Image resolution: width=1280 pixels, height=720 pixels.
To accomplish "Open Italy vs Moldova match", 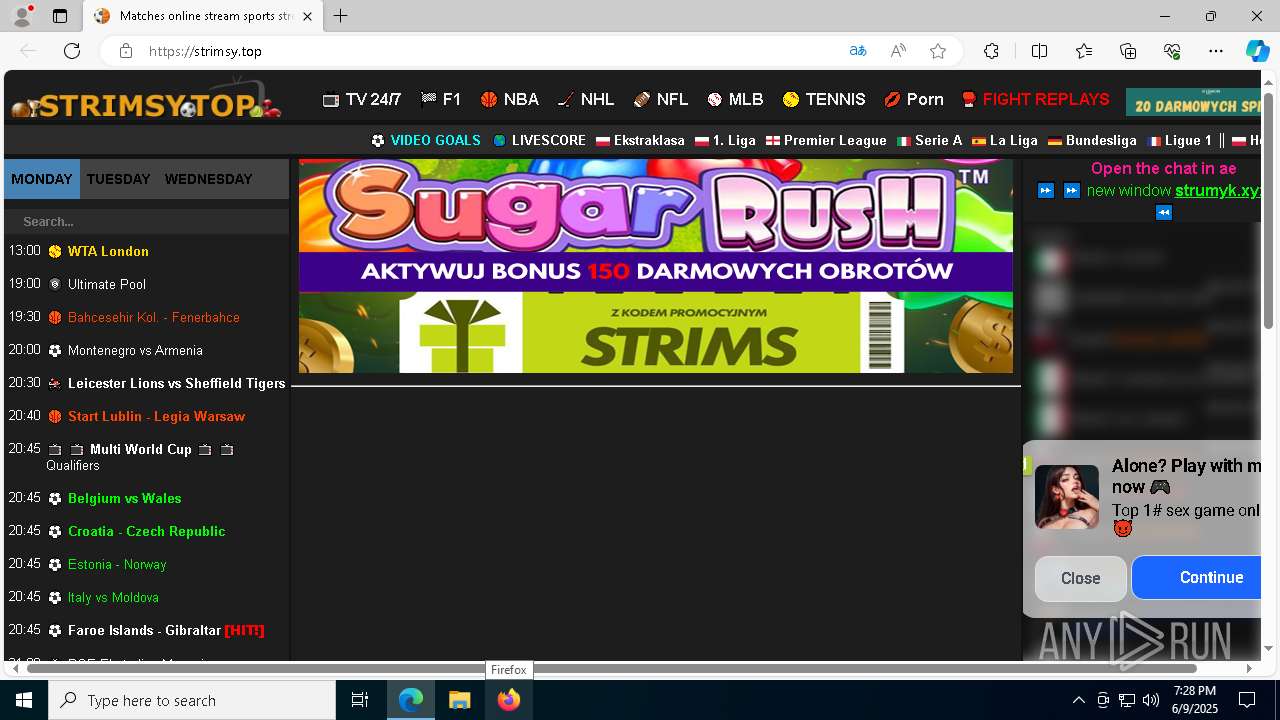I will [x=113, y=597].
